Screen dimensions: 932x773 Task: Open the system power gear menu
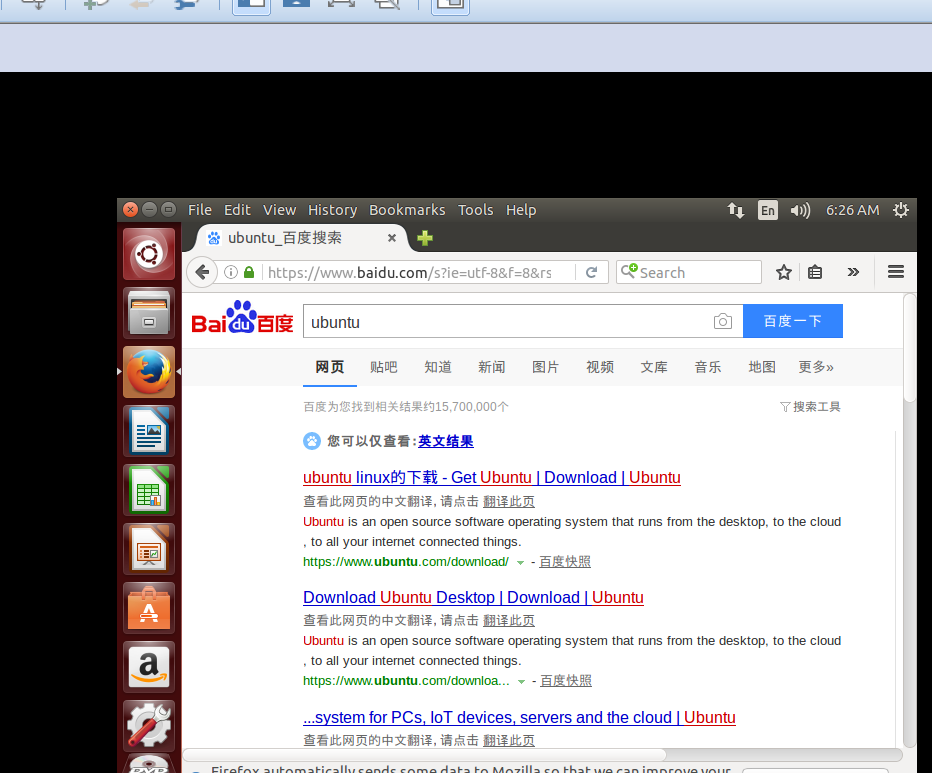tap(900, 210)
